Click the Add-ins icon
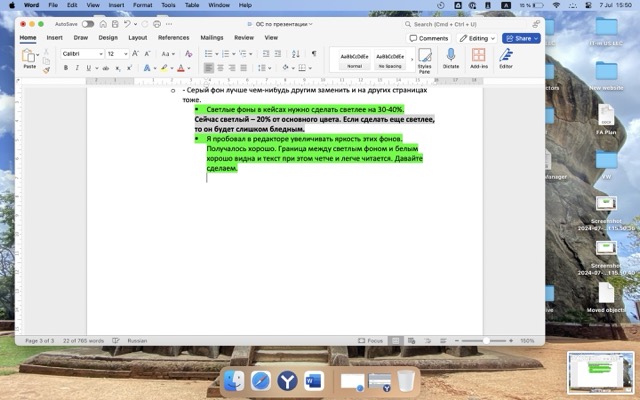This screenshot has height=400, width=640. coord(478,57)
